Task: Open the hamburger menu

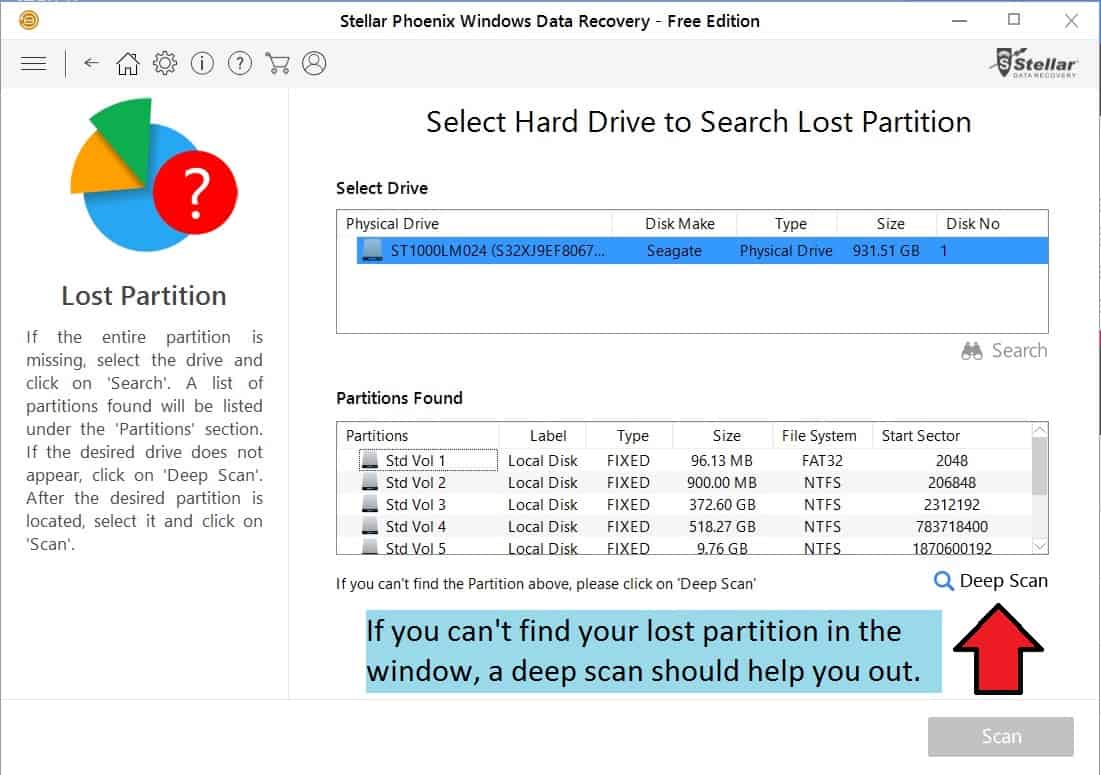Action: (33, 64)
